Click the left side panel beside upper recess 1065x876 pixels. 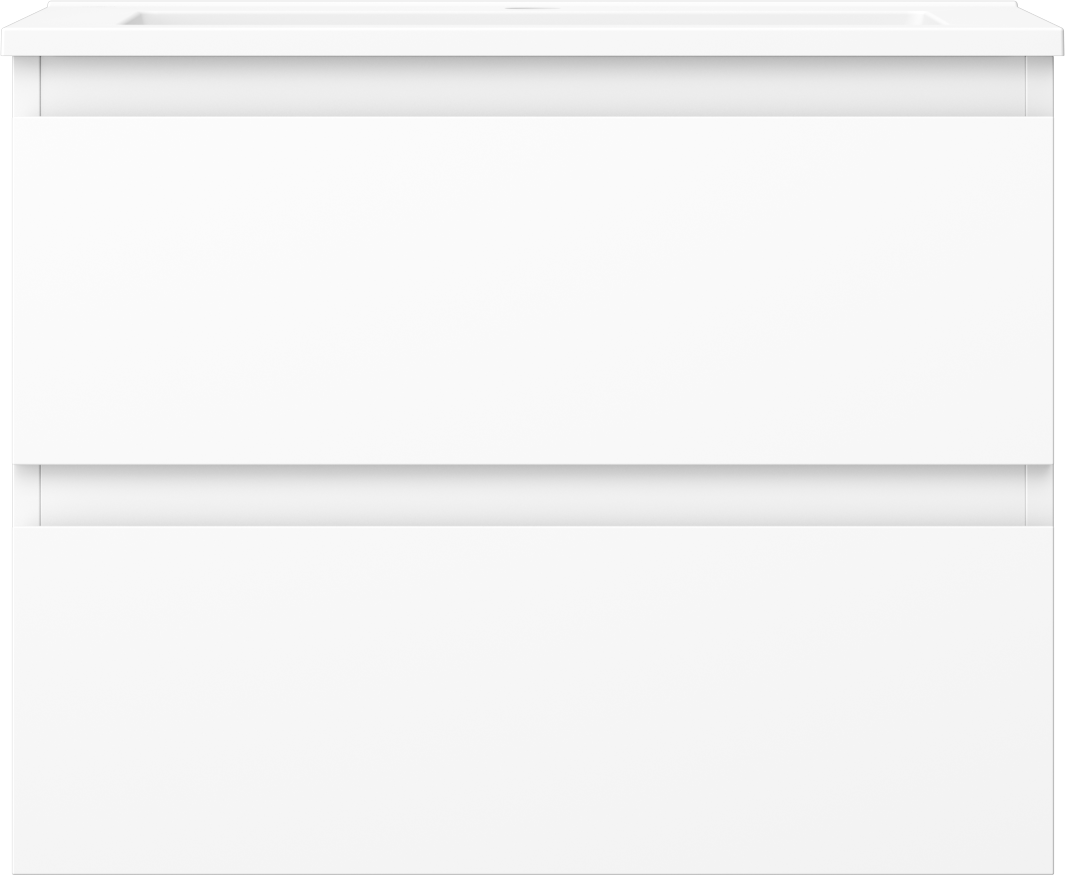click(26, 87)
